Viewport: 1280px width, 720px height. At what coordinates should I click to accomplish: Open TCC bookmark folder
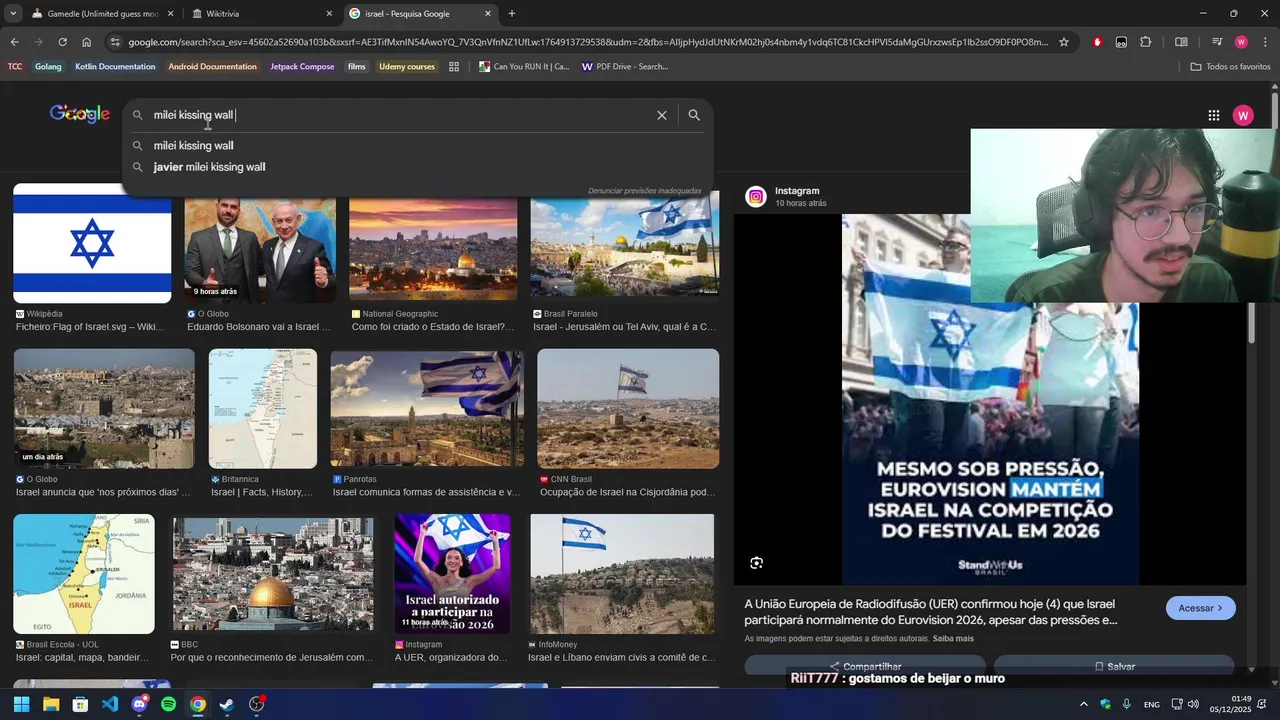pos(15,67)
